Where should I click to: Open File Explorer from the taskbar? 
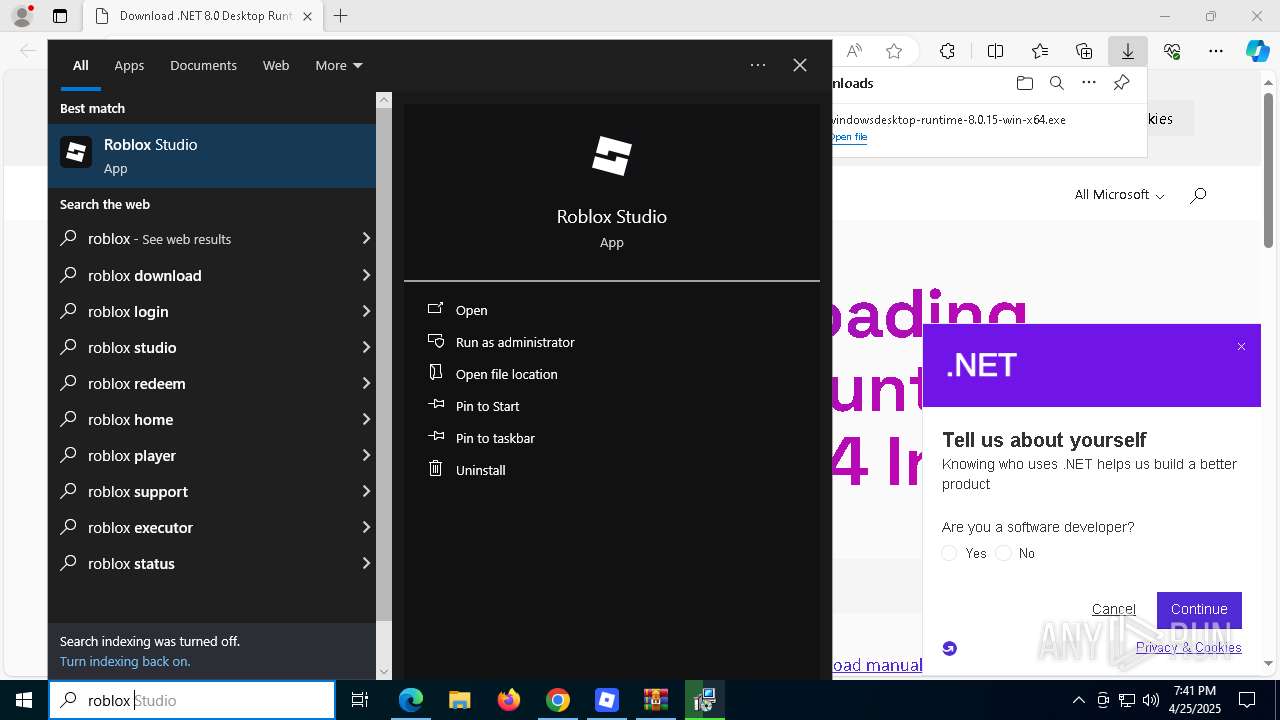coord(459,700)
